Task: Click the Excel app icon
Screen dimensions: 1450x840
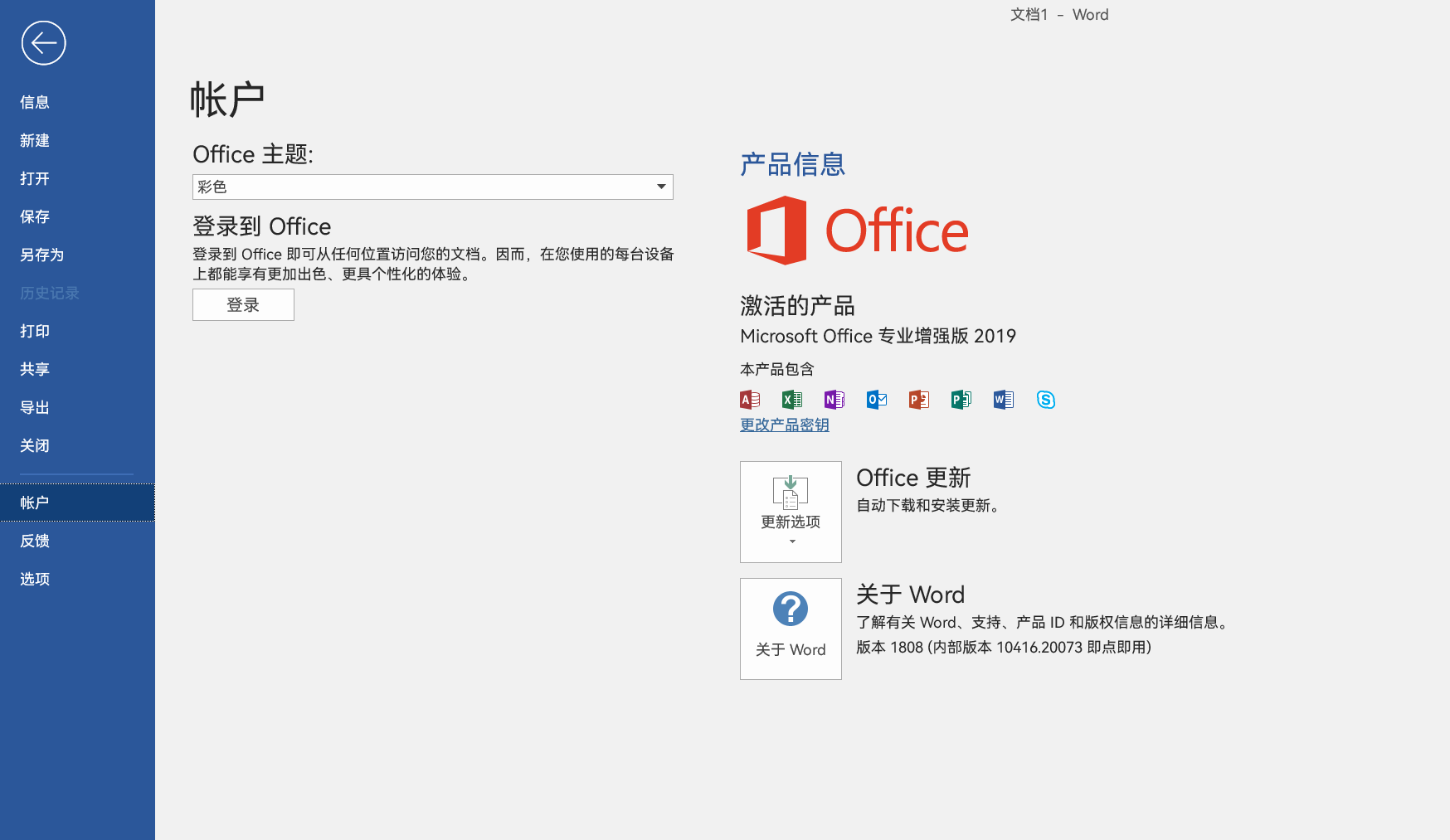Action: pyautogui.click(x=792, y=400)
